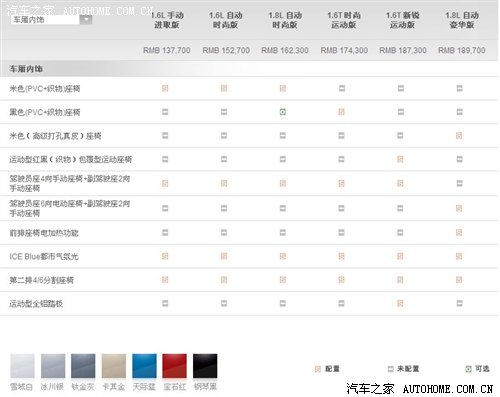The image size is (500, 397).
Task: Click equipped icon for 第二排4/6分割座椅 under 1.6T 新锐运动版
Action: (x=400, y=280)
